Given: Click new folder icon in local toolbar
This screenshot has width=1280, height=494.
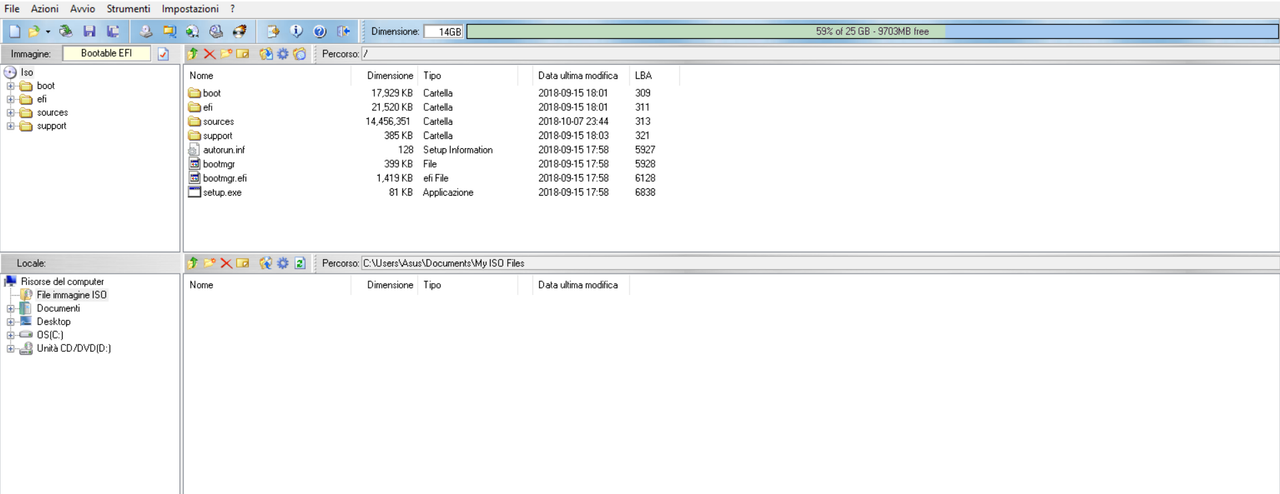Looking at the screenshot, I should pos(210,263).
